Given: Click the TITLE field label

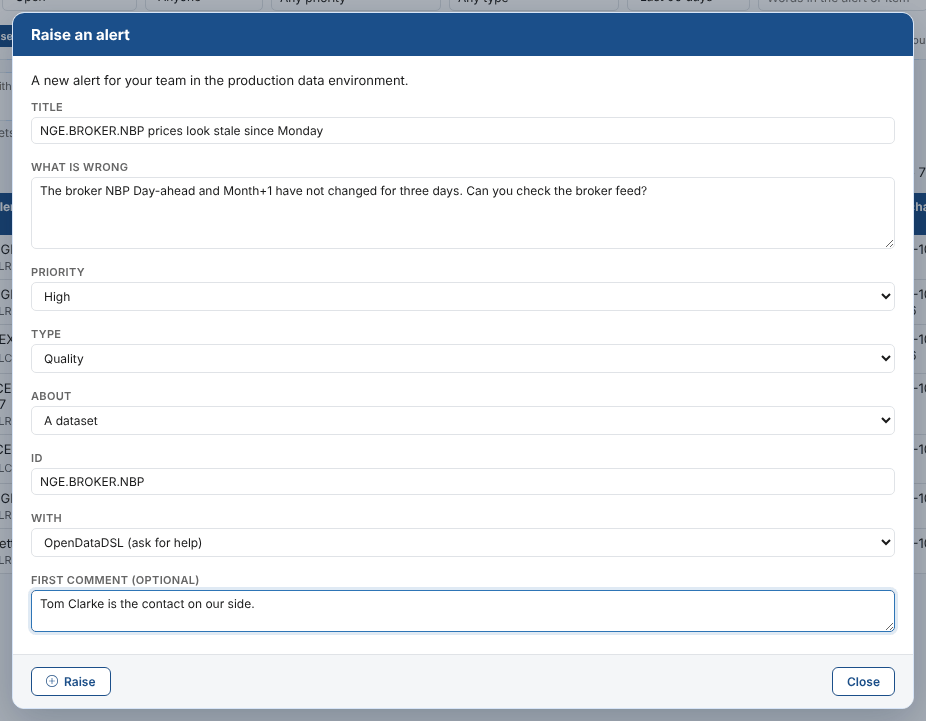Looking at the screenshot, I should point(47,107).
